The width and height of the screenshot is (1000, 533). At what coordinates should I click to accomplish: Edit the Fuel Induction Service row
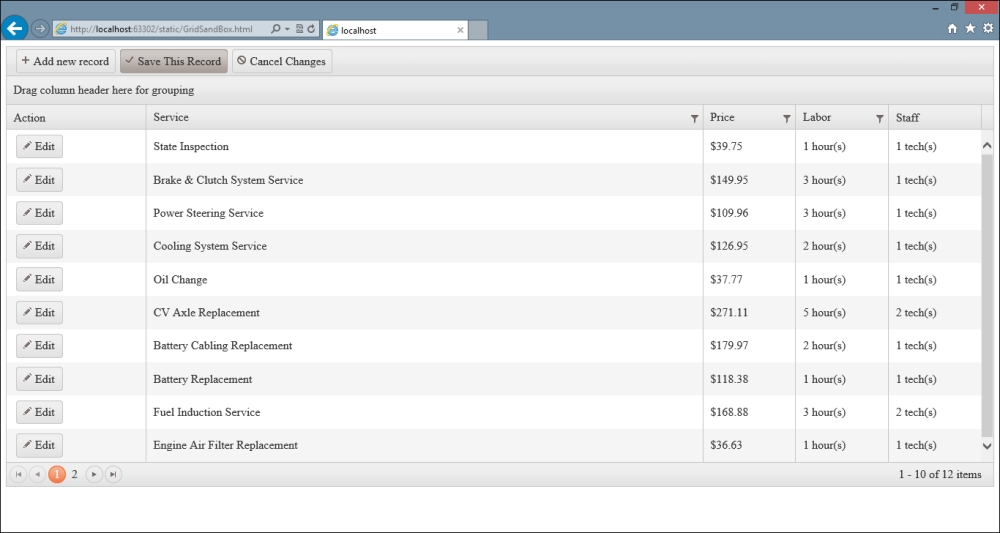[40, 412]
